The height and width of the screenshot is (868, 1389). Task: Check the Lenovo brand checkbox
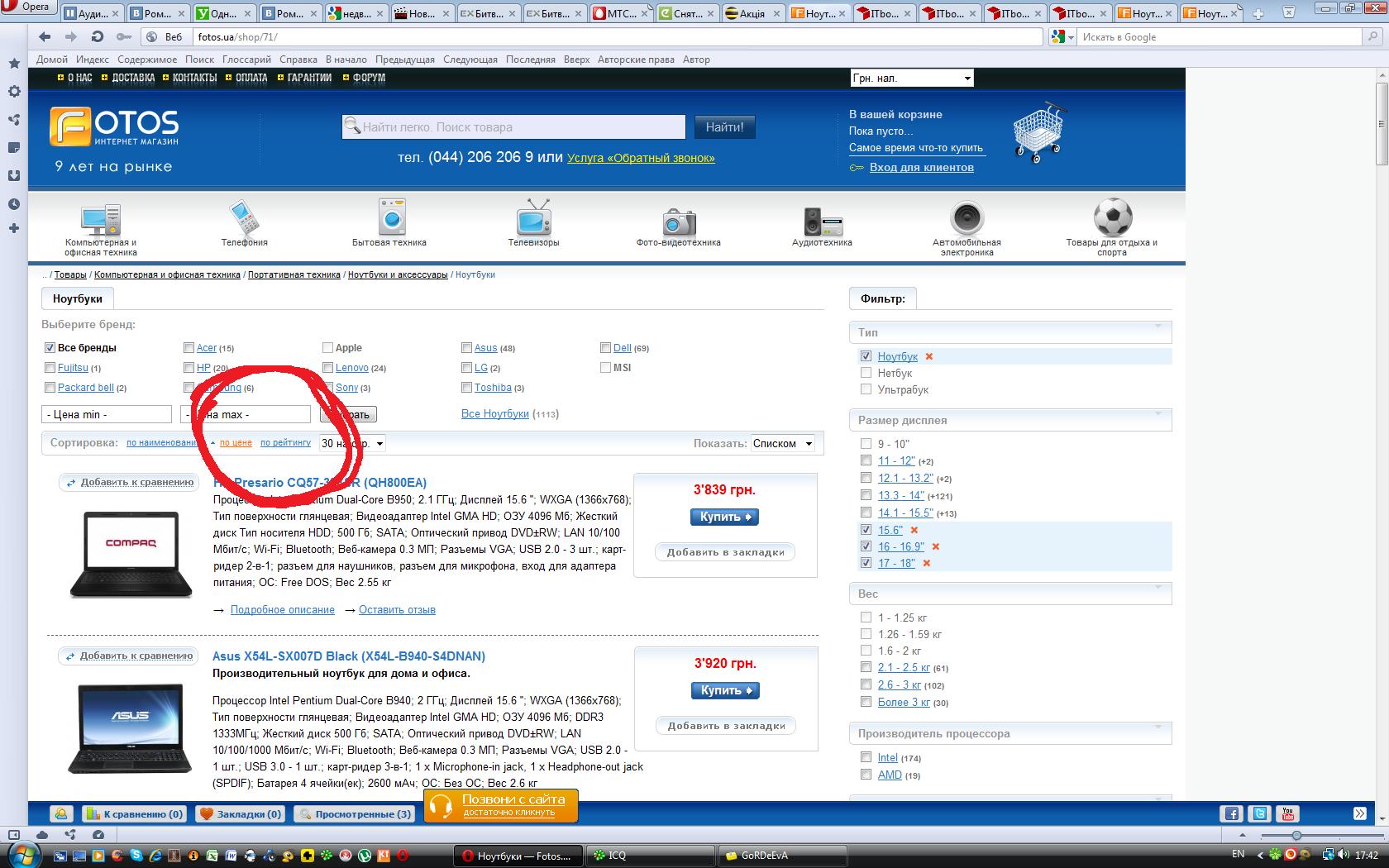328,368
